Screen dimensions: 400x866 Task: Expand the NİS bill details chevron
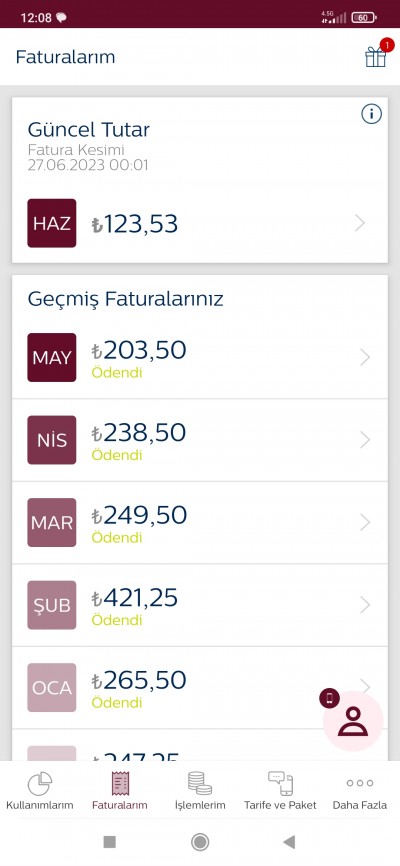(x=365, y=440)
